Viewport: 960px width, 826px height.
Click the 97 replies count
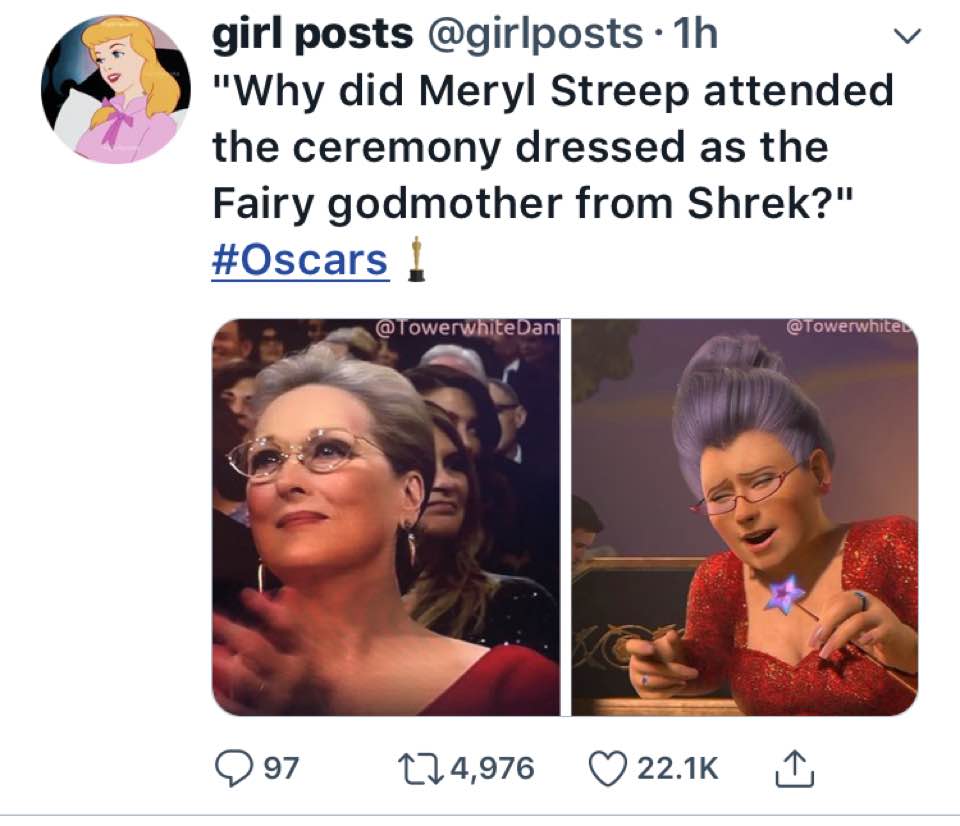(x=281, y=768)
